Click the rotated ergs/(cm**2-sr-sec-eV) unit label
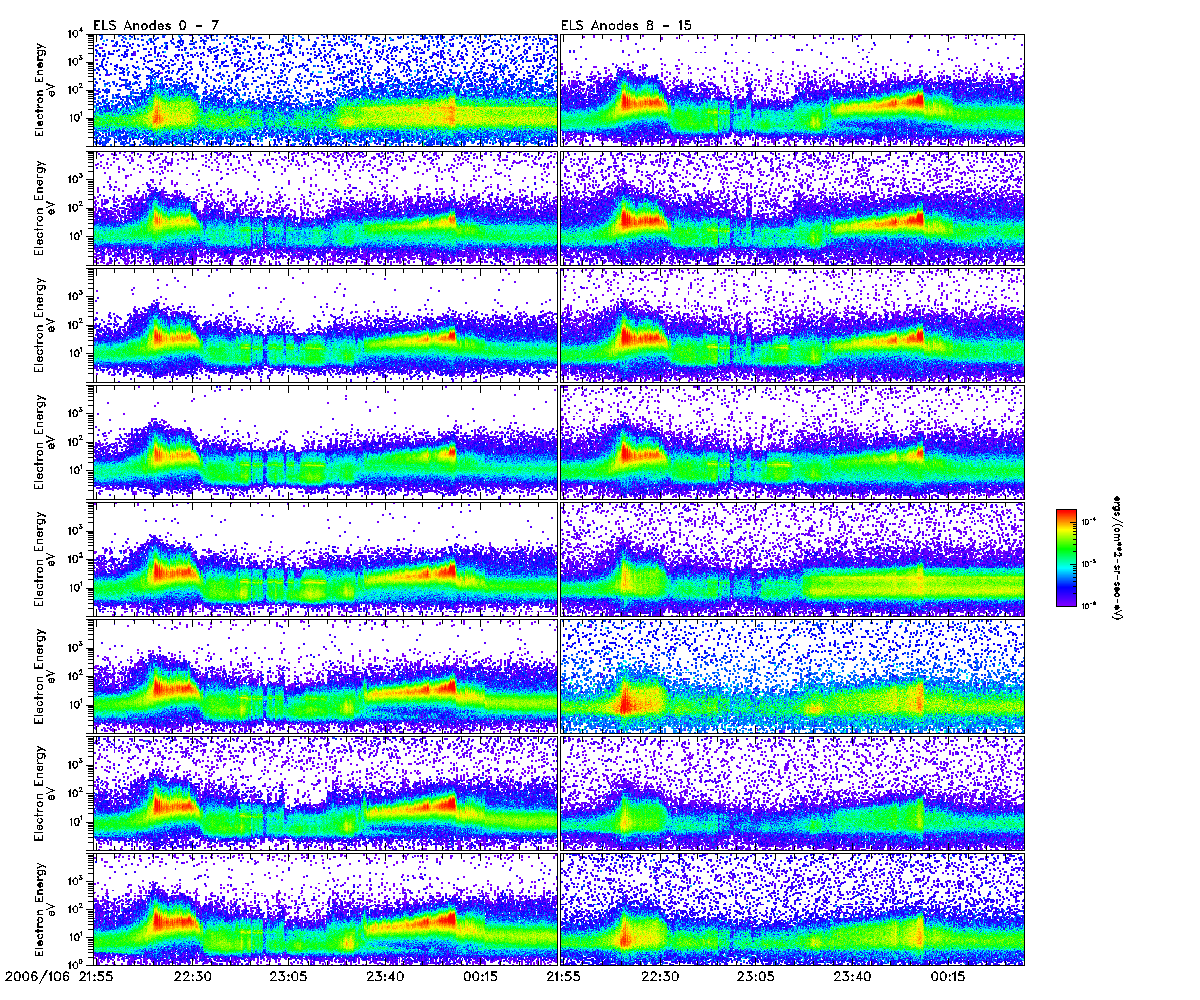This screenshot has width=1200, height=1000. (x=1116, y=557)
